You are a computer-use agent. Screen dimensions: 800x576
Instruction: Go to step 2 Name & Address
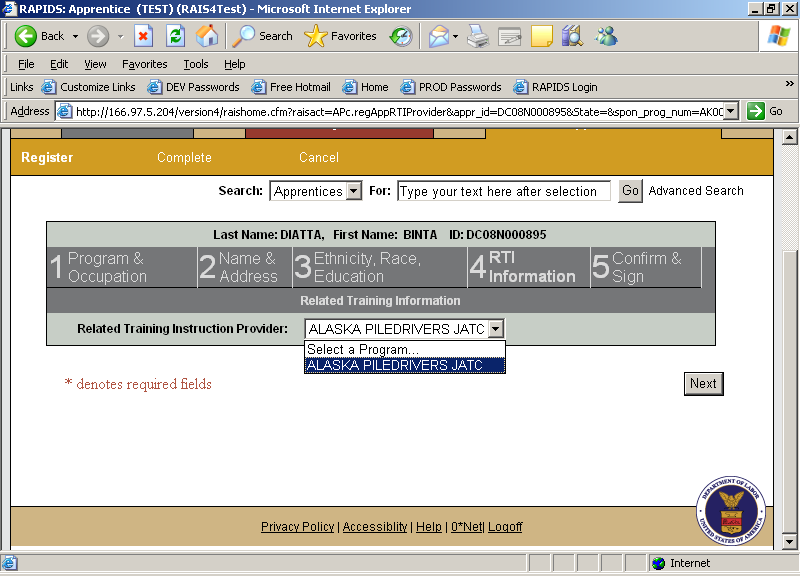[x=245, y=267]
